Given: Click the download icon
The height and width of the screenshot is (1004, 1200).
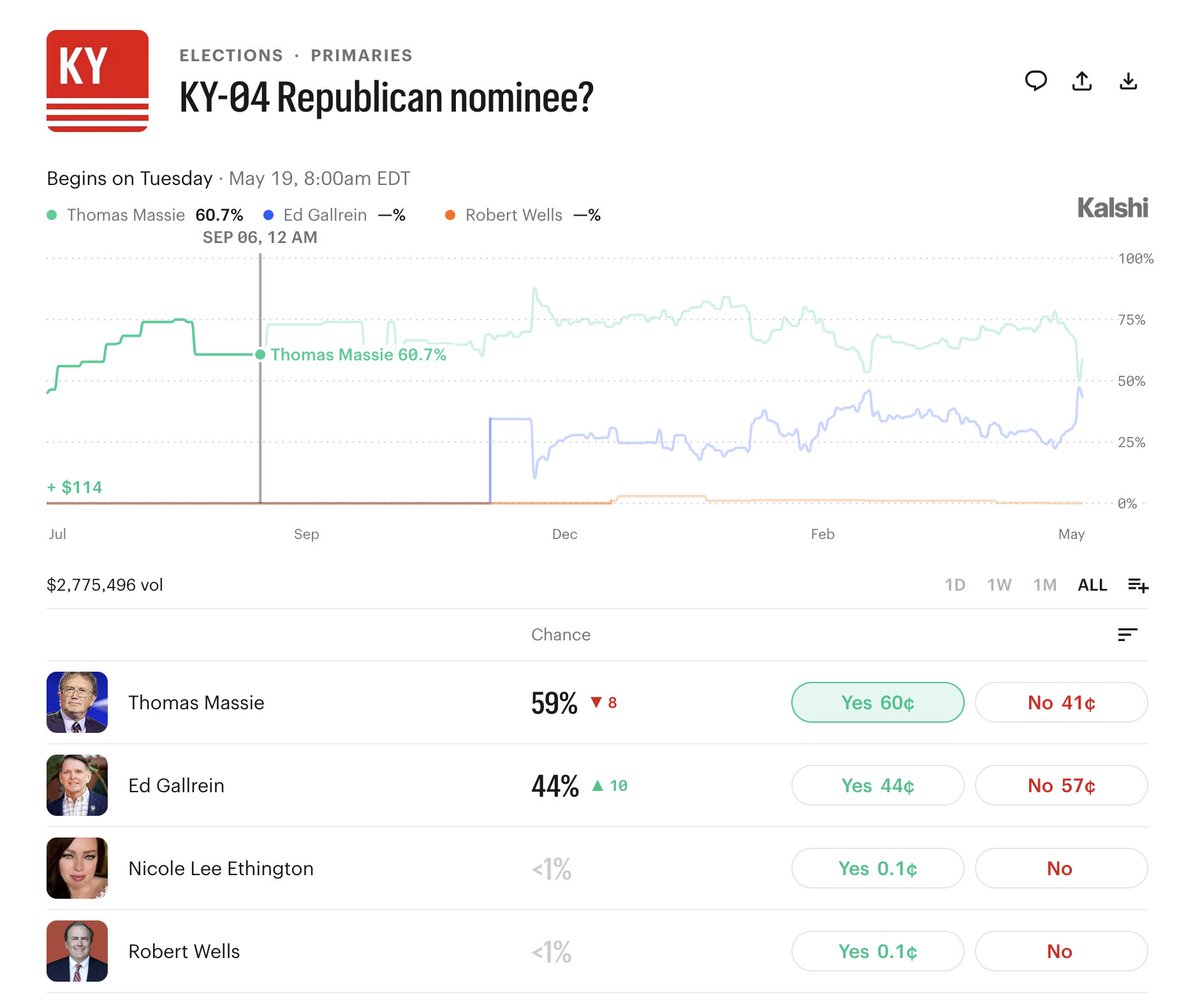Looking at the screenshot, I should [x=1128, y=81].
